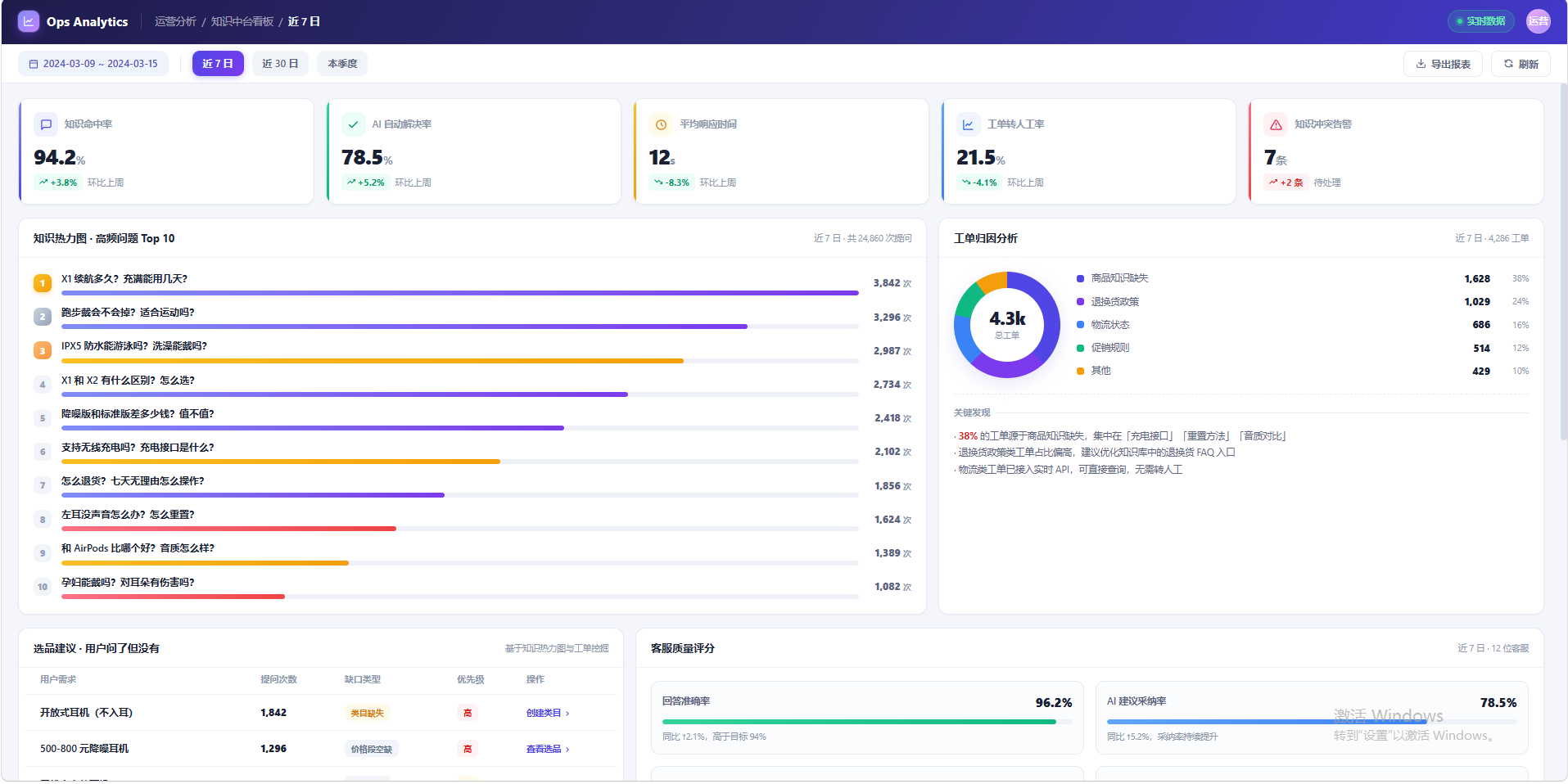Select the 近 7 日 time range
Viewport: 1568px width, 784px height.
(x=218, y=64)
